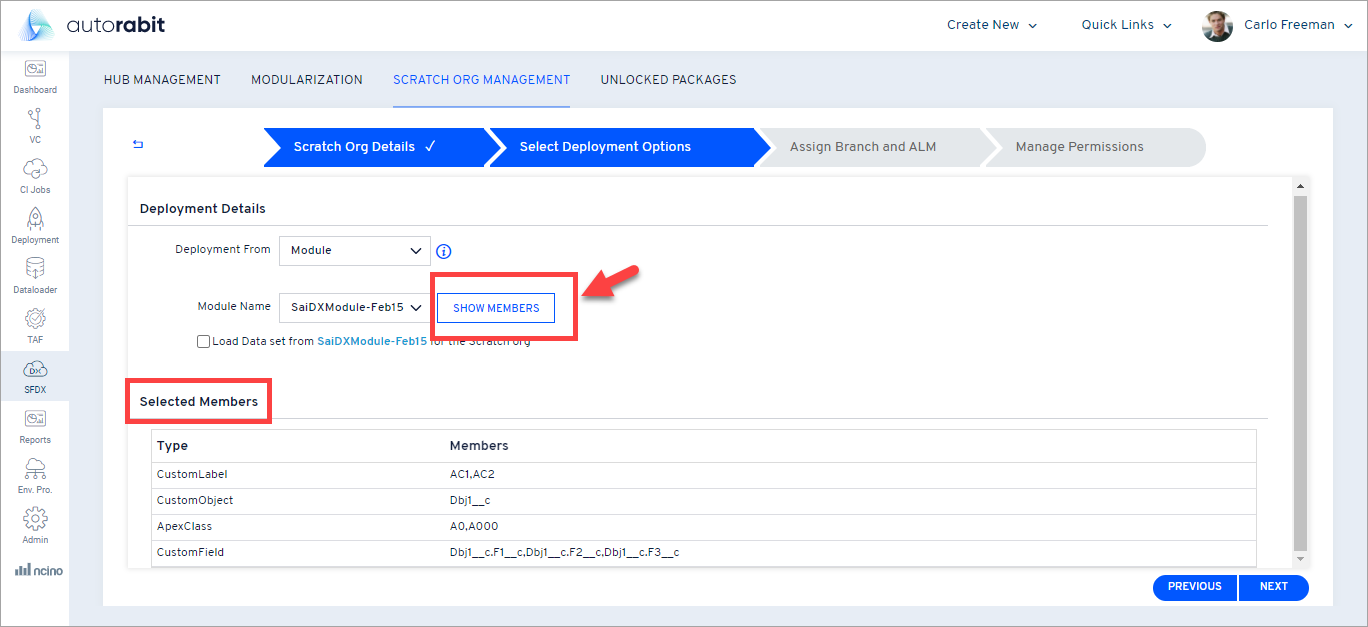Open the Deployment rocket icon
1368x627 pixels.
pyautogui.click(x=35, y=219)
